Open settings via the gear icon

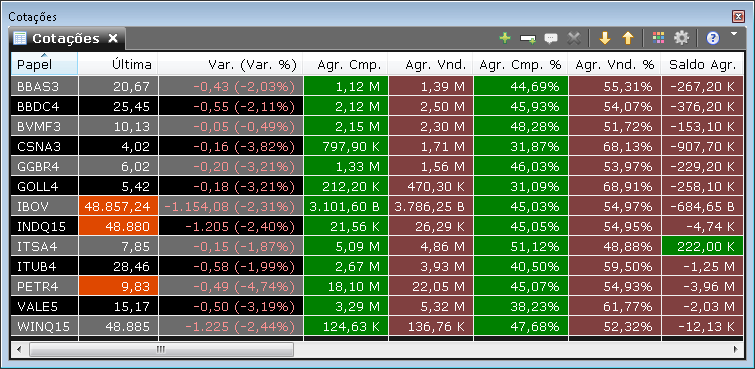[681, 38]
